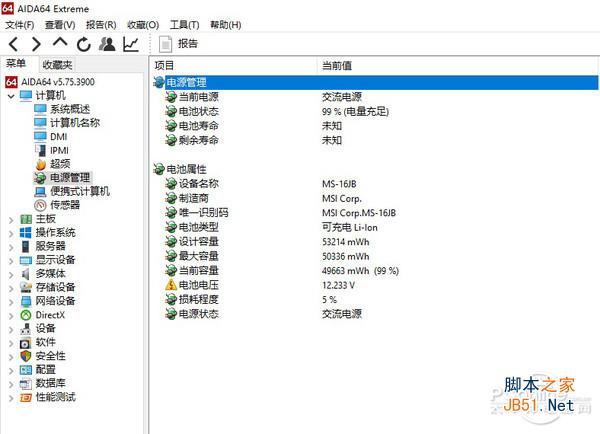Screen dimensions: 600x434
Task: Expand the DirectX tree node
Action: click(x=11, y=316)
